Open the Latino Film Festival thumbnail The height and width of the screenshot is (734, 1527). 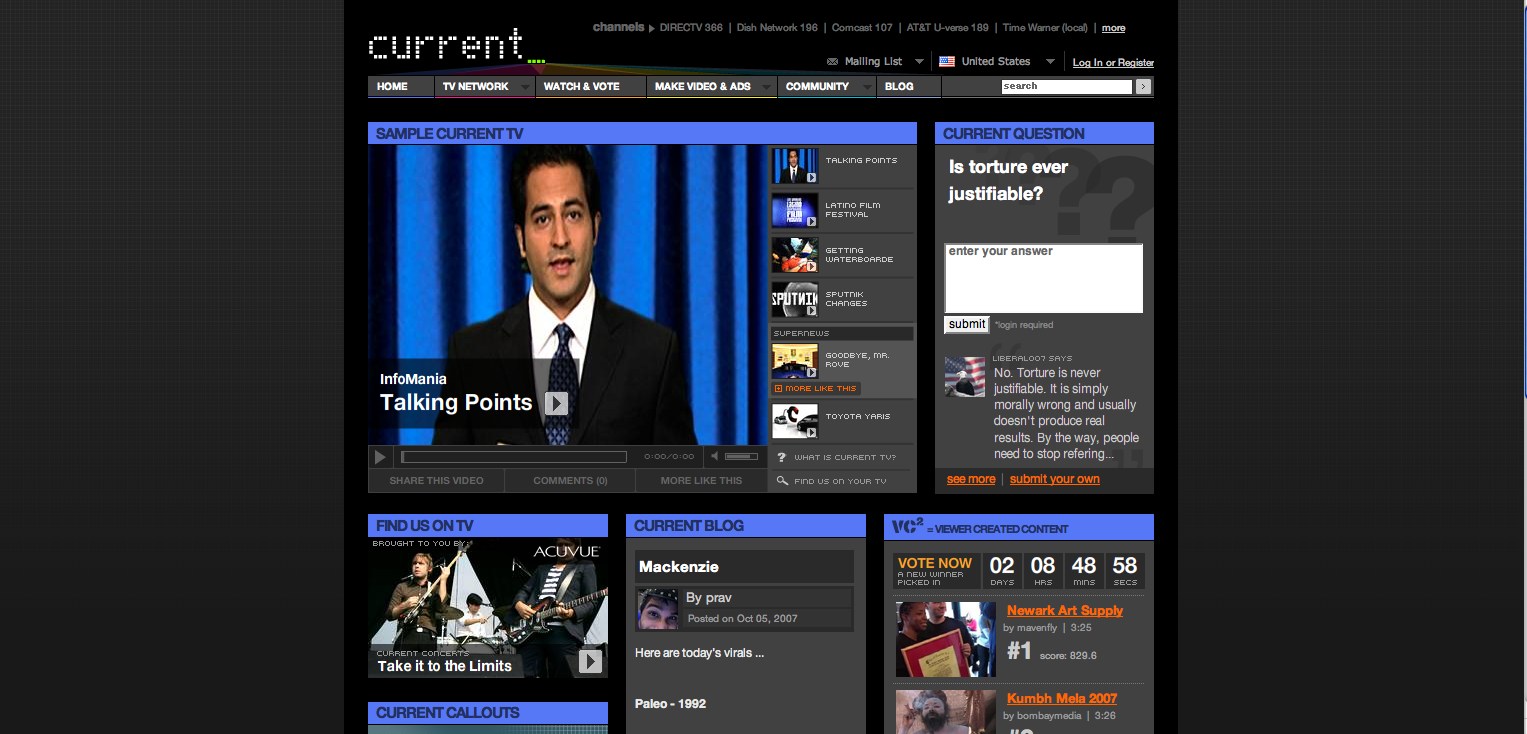[795, 210]
